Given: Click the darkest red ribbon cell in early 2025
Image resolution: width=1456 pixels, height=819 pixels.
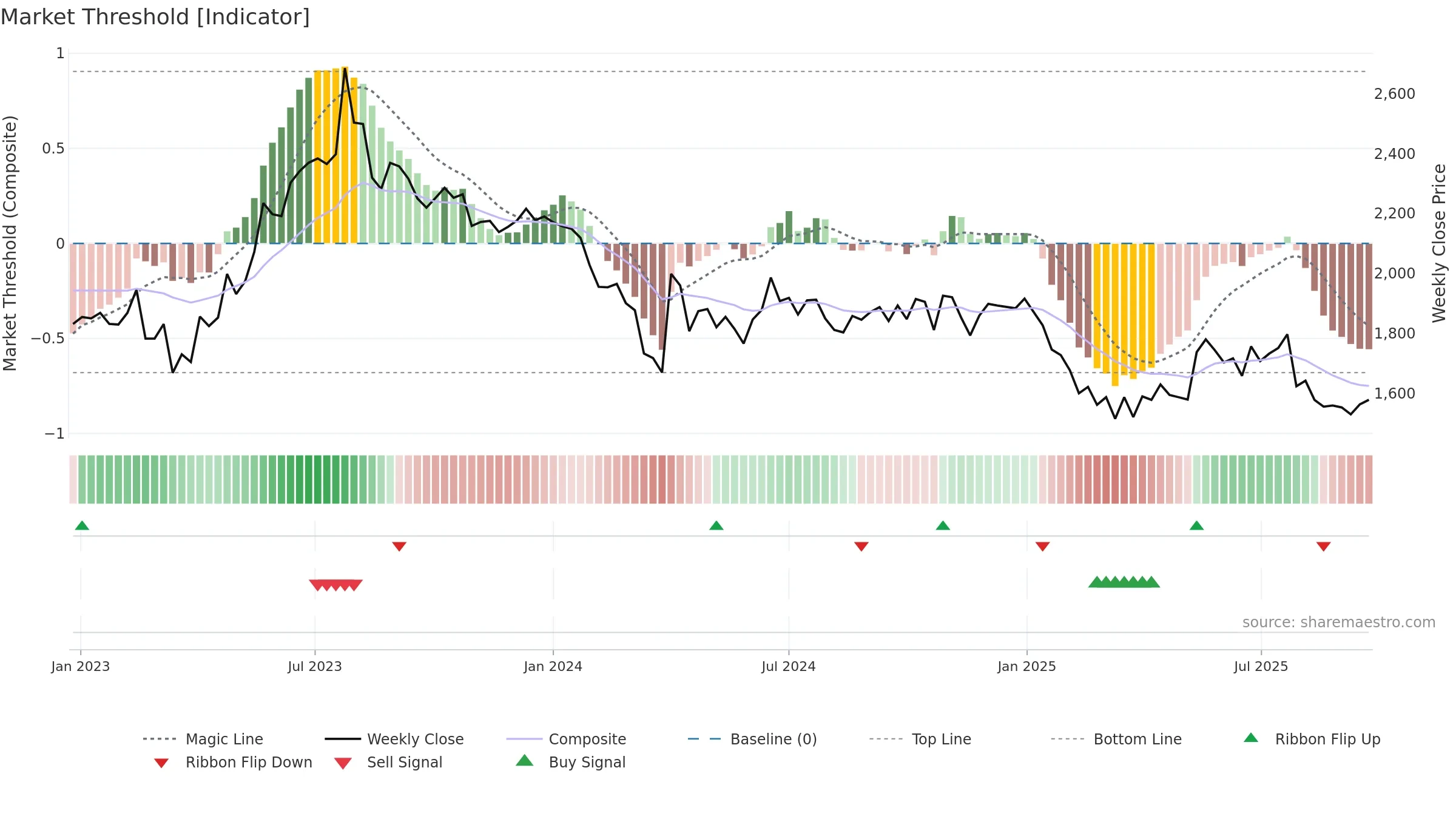Looking at the screenshot, I should [x=1115, y=479].
